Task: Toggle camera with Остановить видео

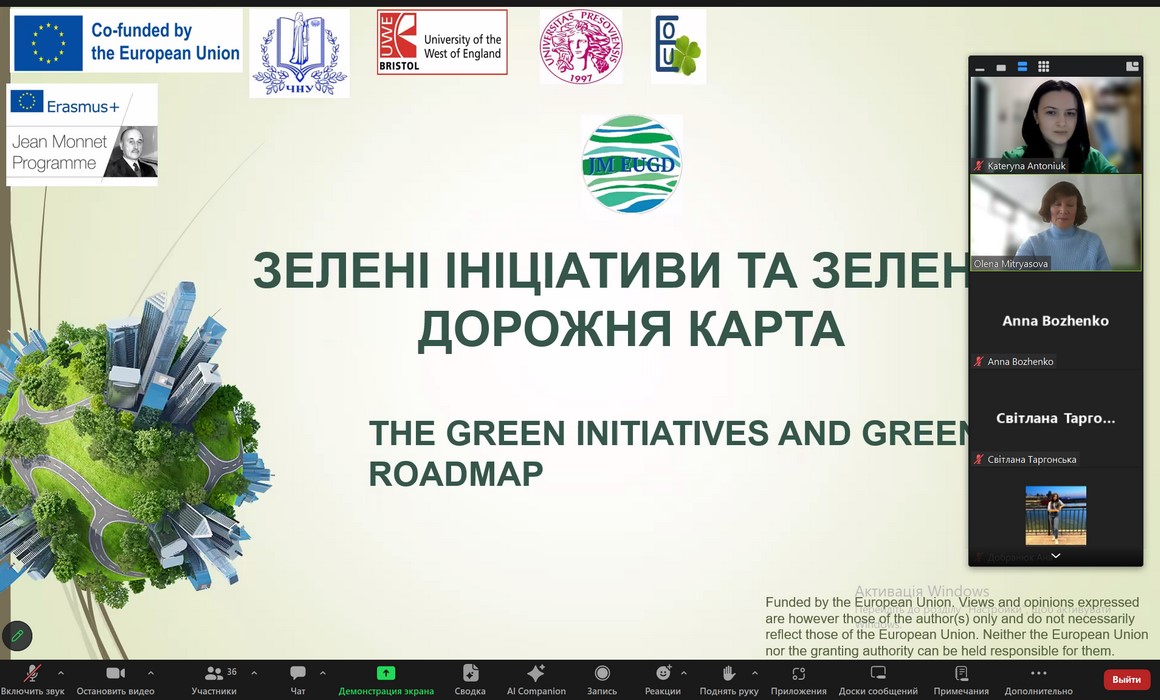Action: [x=115, y=679]
